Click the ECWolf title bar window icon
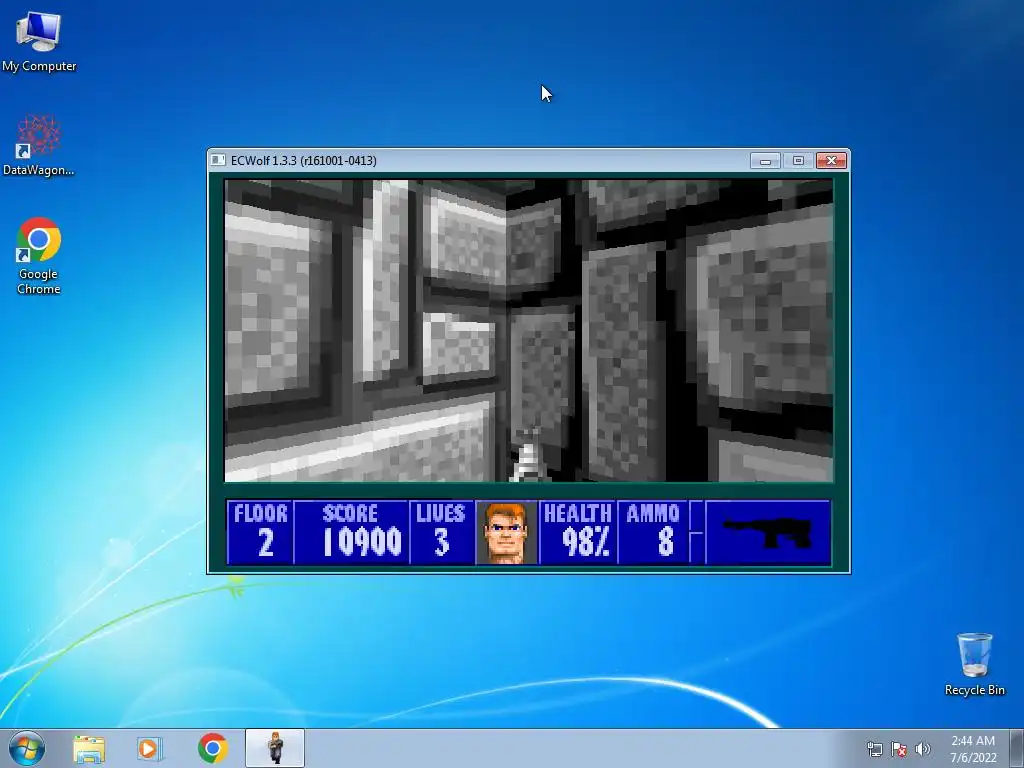This screenshot has height=768, width=1024. click(x=218, y=160)
